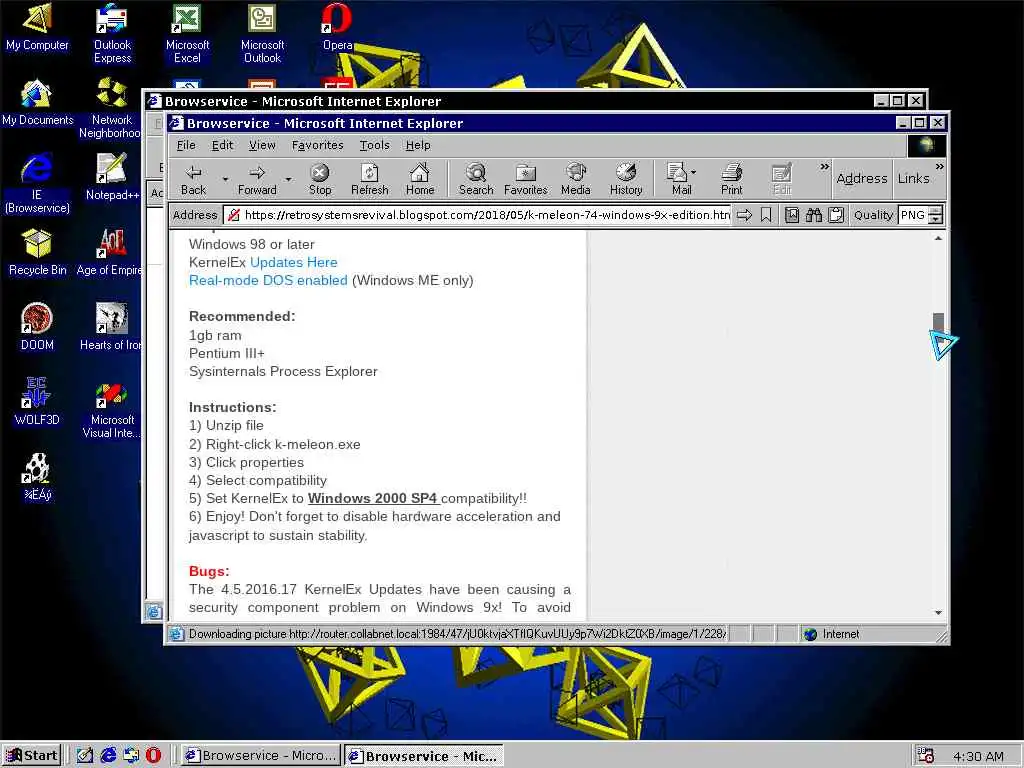Stop page loading with the Stop button
The width and height of the screenshot is (1024, 768).
319,179
